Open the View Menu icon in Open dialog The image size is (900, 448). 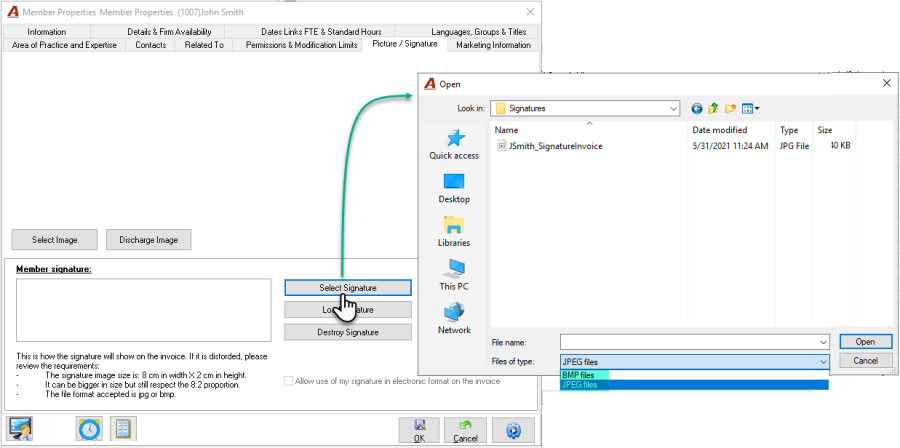coord(750,108)
